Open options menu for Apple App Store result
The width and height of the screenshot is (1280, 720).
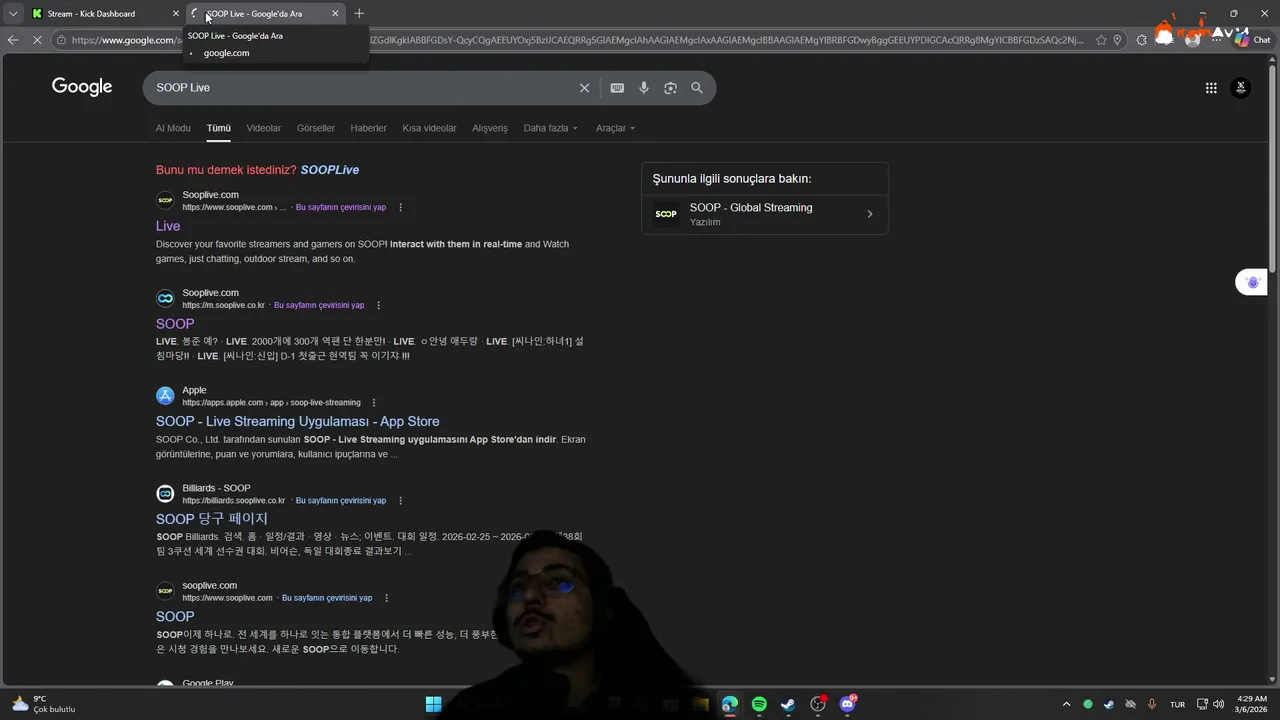coord(375,403)
